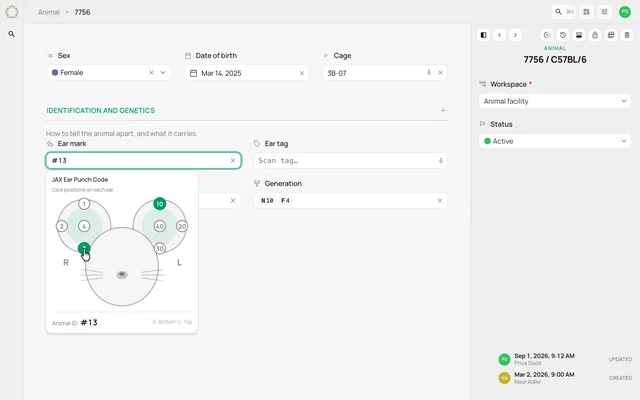640x400 pixels.
Task: Toggle the selected bottom right-ear punch position
Action: [84, 248]
